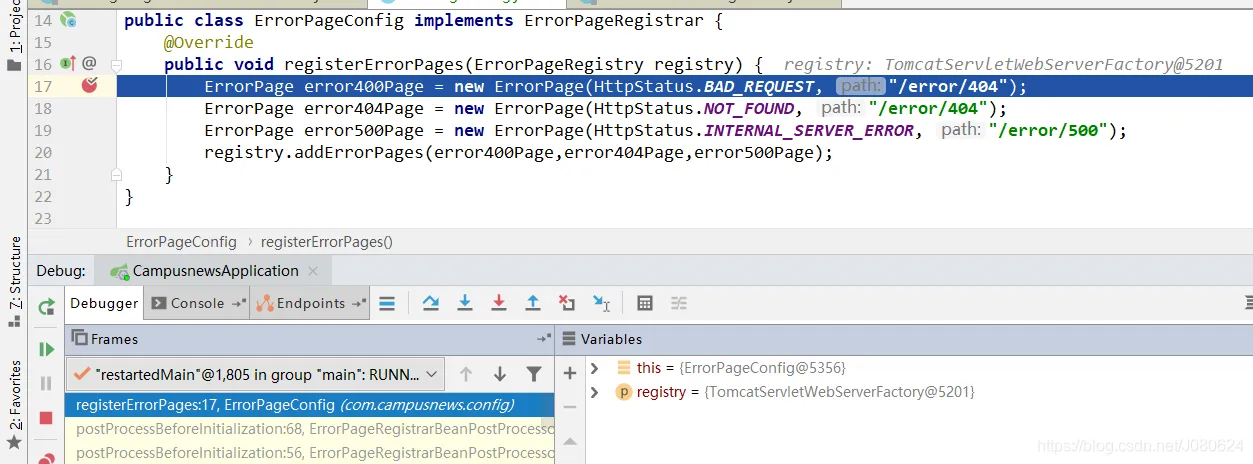The width and height of the screenshot is (1253, 464).
Task: Resume program execution
Action: [46, 349]
